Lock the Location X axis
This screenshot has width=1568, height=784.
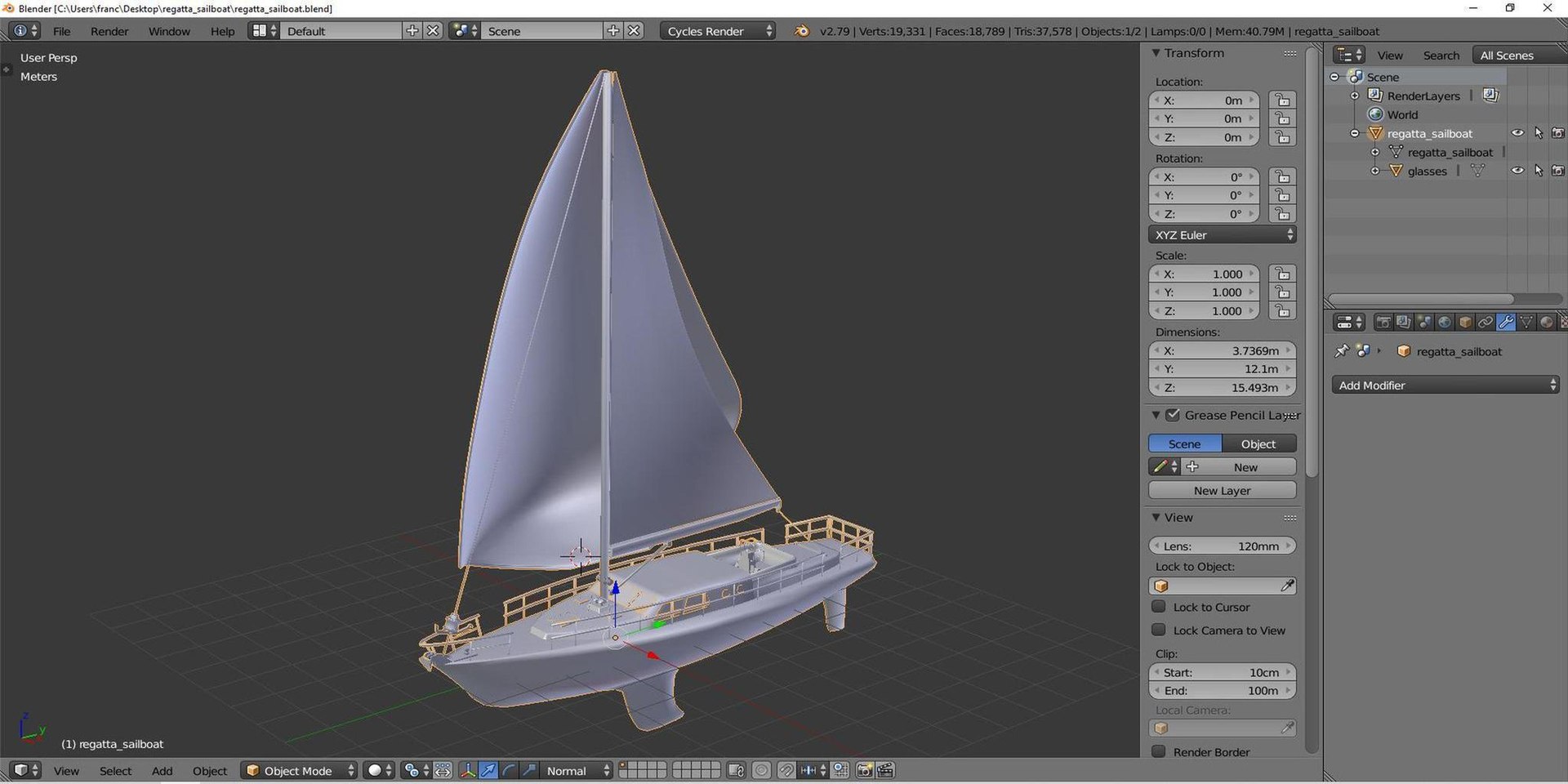(x=1282, y=100)
